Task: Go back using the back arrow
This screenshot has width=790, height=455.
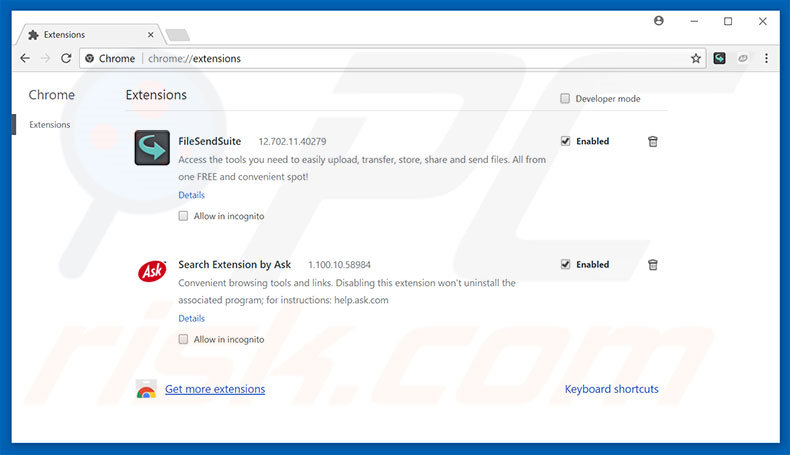Action: click(x=25, y=58)
